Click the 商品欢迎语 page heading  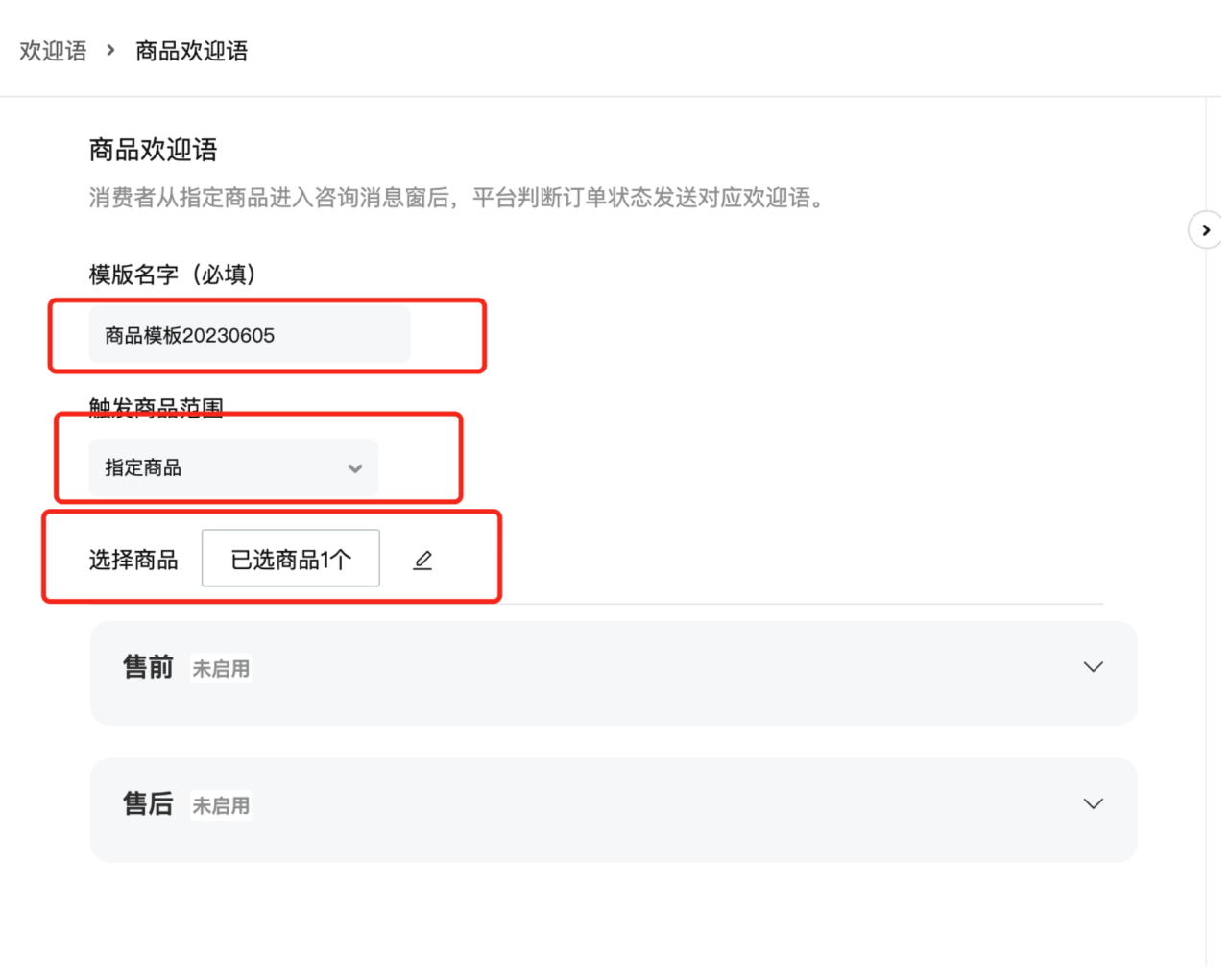click(x=154, y=150)
